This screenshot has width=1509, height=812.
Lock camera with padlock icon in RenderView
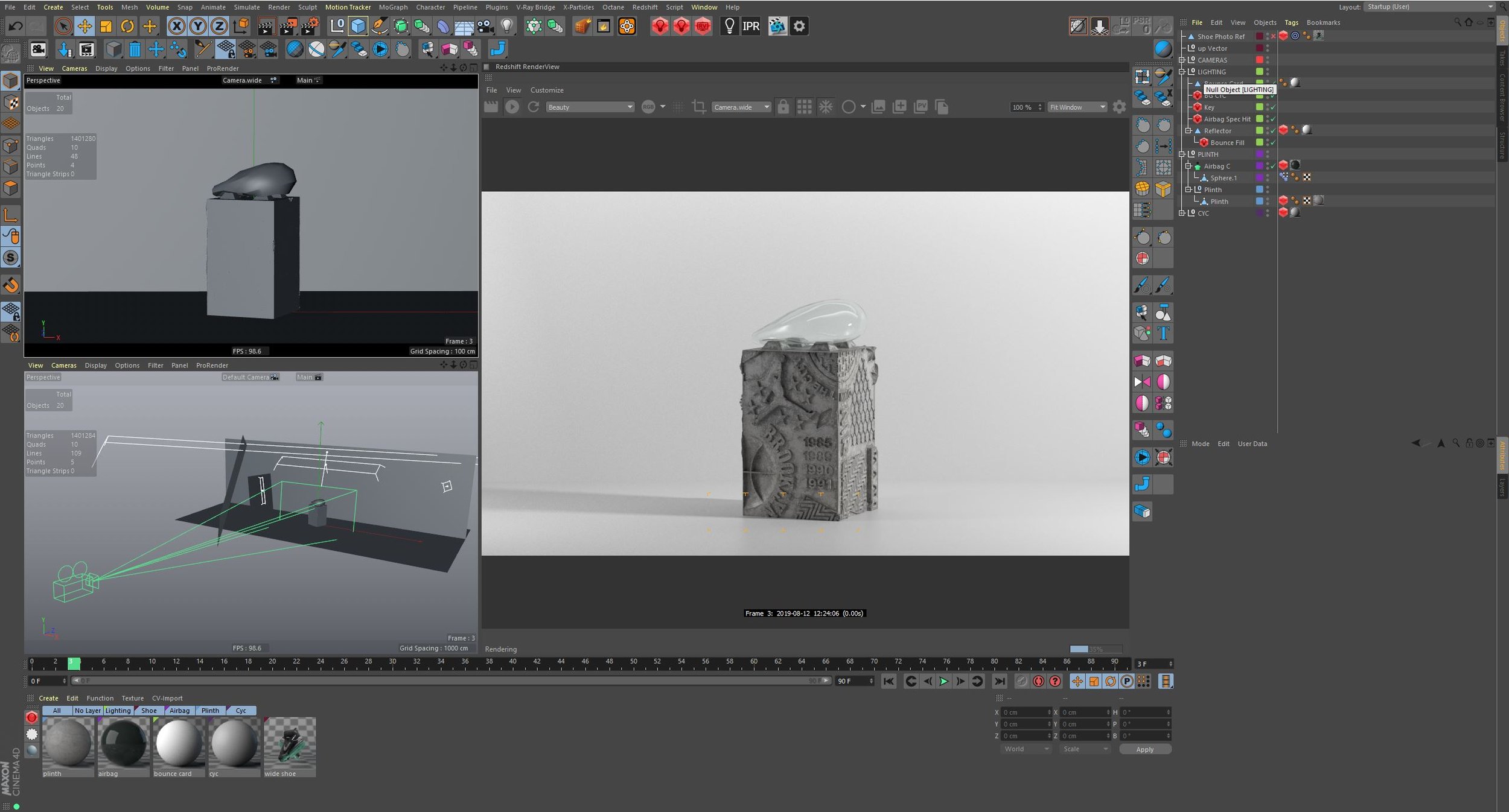tap(783, 107)
